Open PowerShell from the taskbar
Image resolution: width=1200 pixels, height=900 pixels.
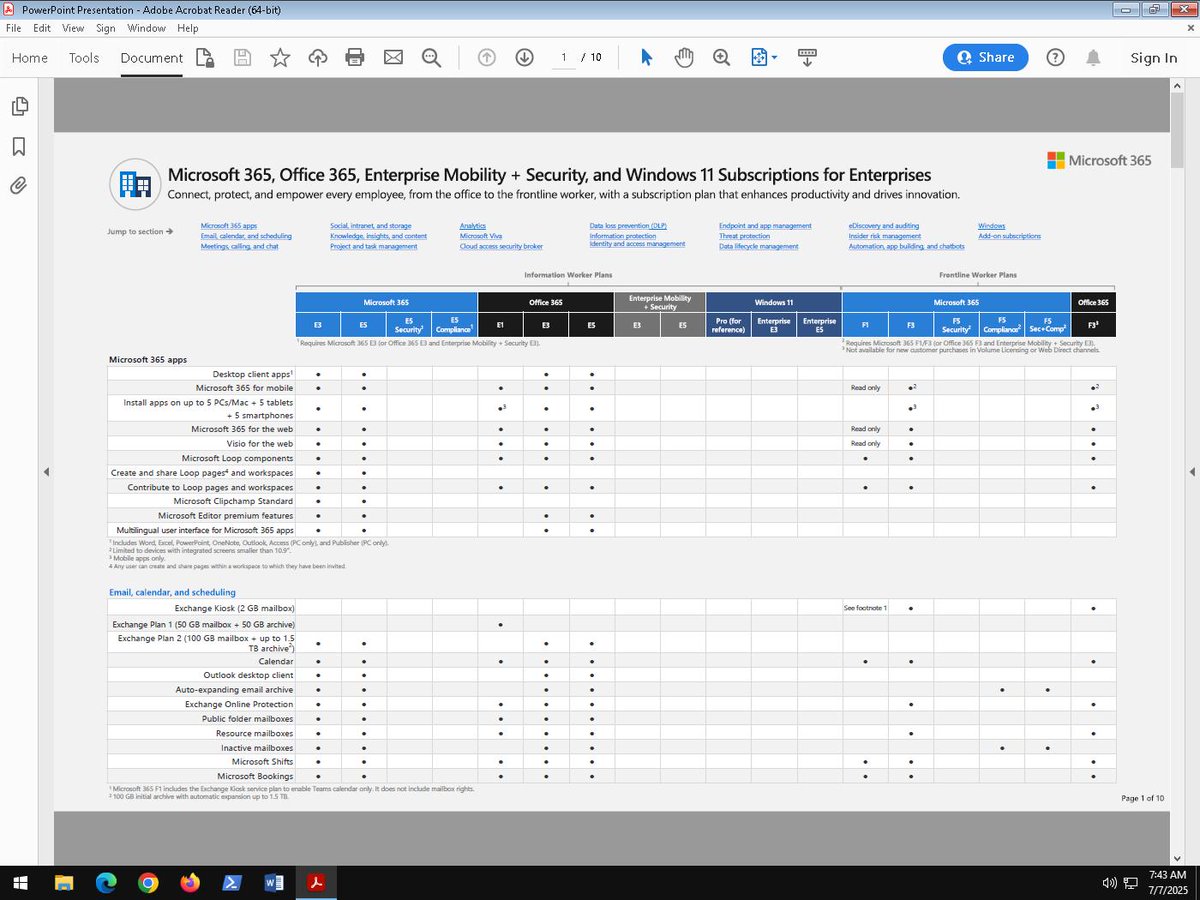(231, 883)
